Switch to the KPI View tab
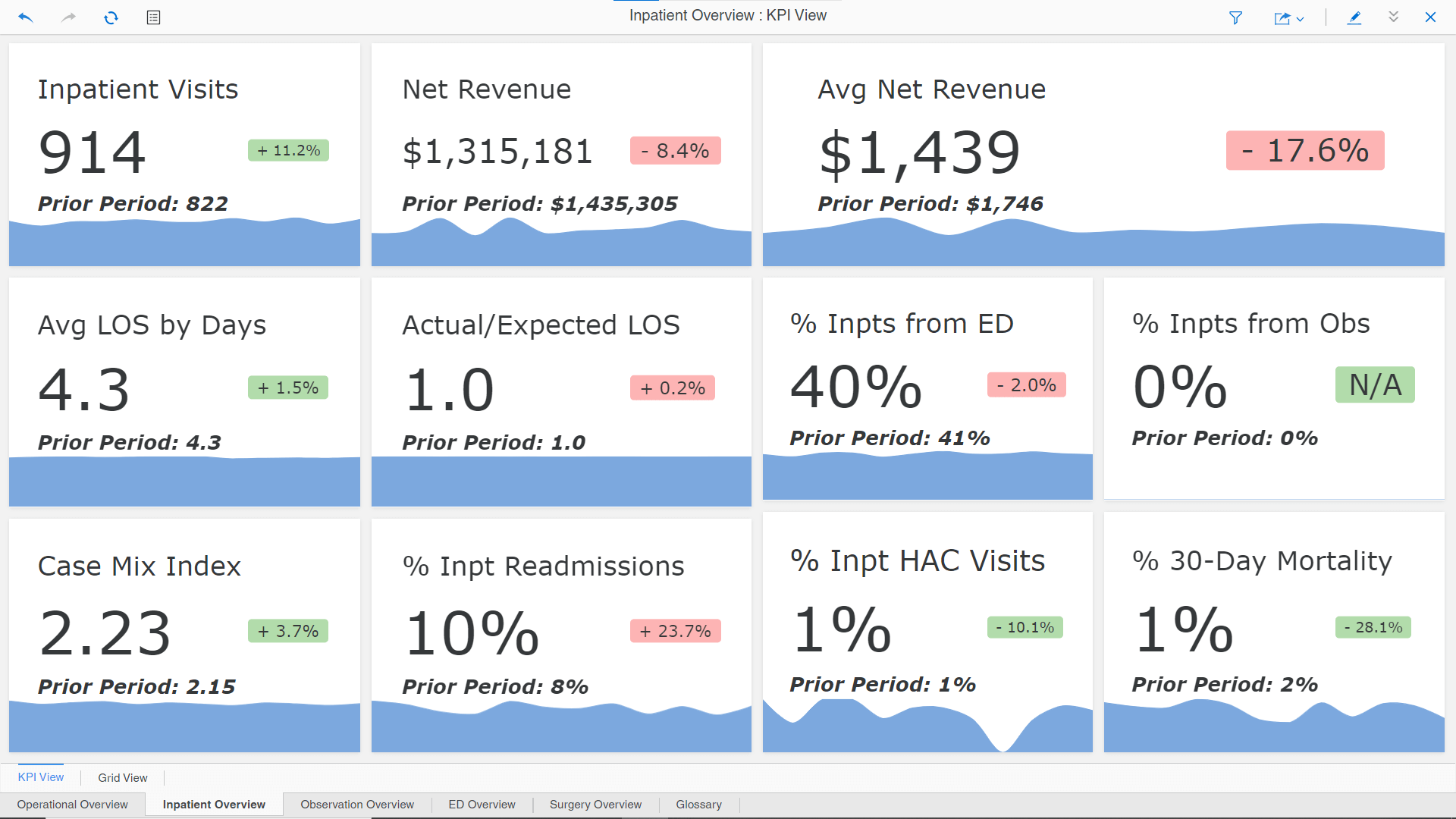 click(41, 777)
